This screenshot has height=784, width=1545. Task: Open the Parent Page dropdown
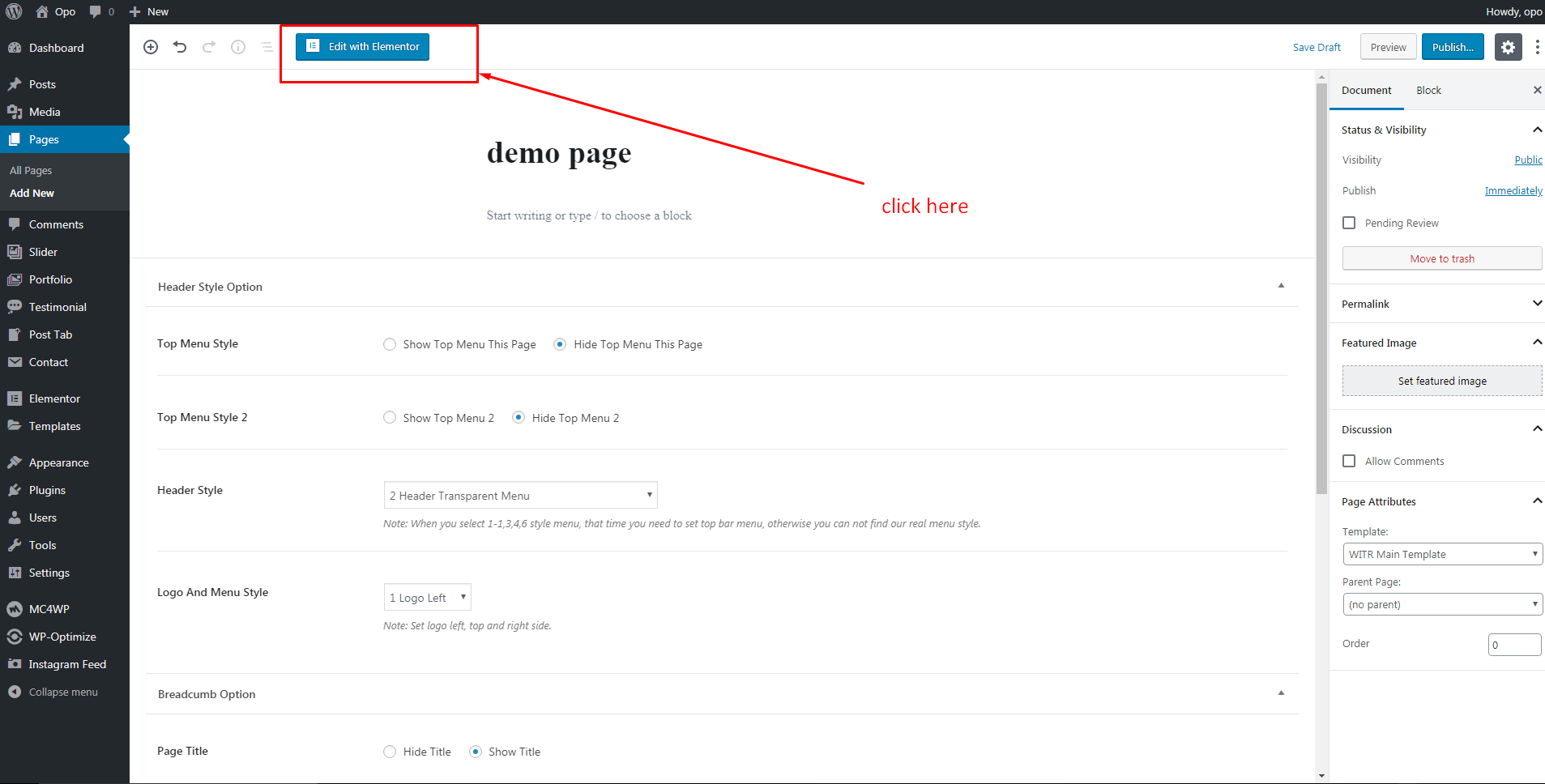coord(1442,604)
